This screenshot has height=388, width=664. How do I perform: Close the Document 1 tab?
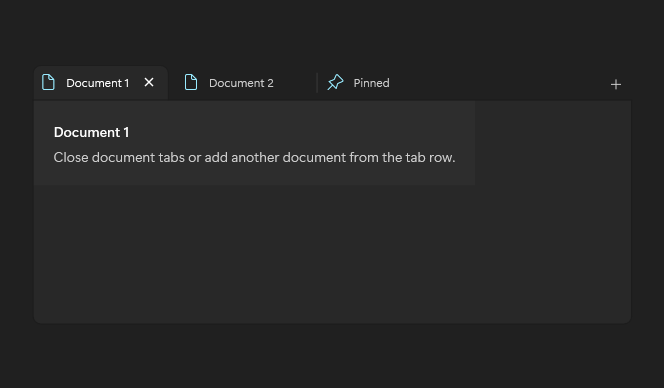point(149,82)
